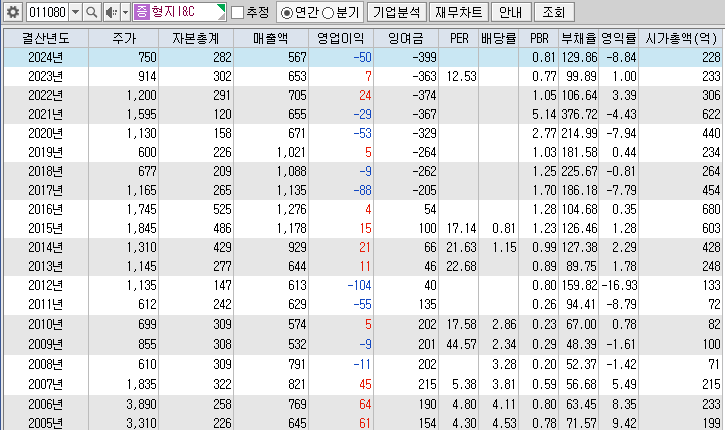Click the 결산년도 column header
This screenshot has width=725, height=430.
[46, 38]
